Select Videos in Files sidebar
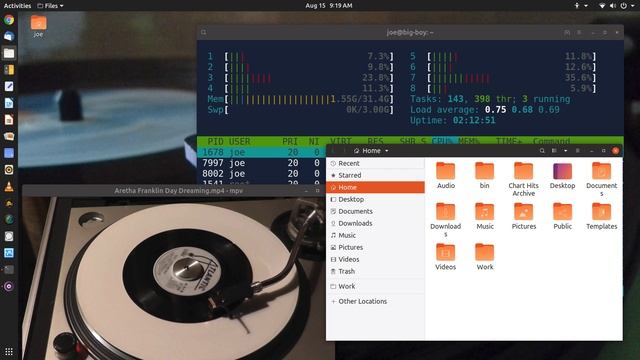Viewport: 640px width, 360px height. tap(375, 259)
